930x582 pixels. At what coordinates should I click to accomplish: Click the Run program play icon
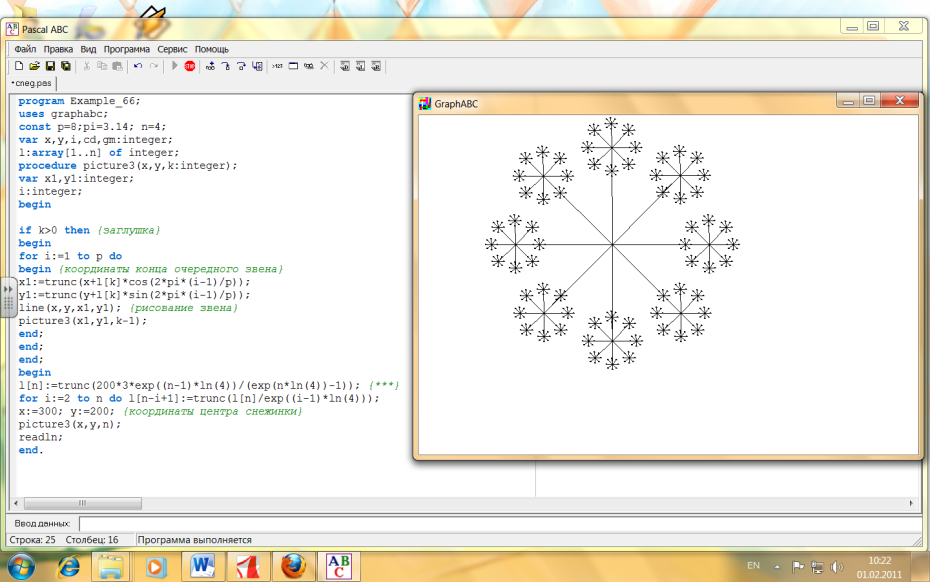[175, 66]
